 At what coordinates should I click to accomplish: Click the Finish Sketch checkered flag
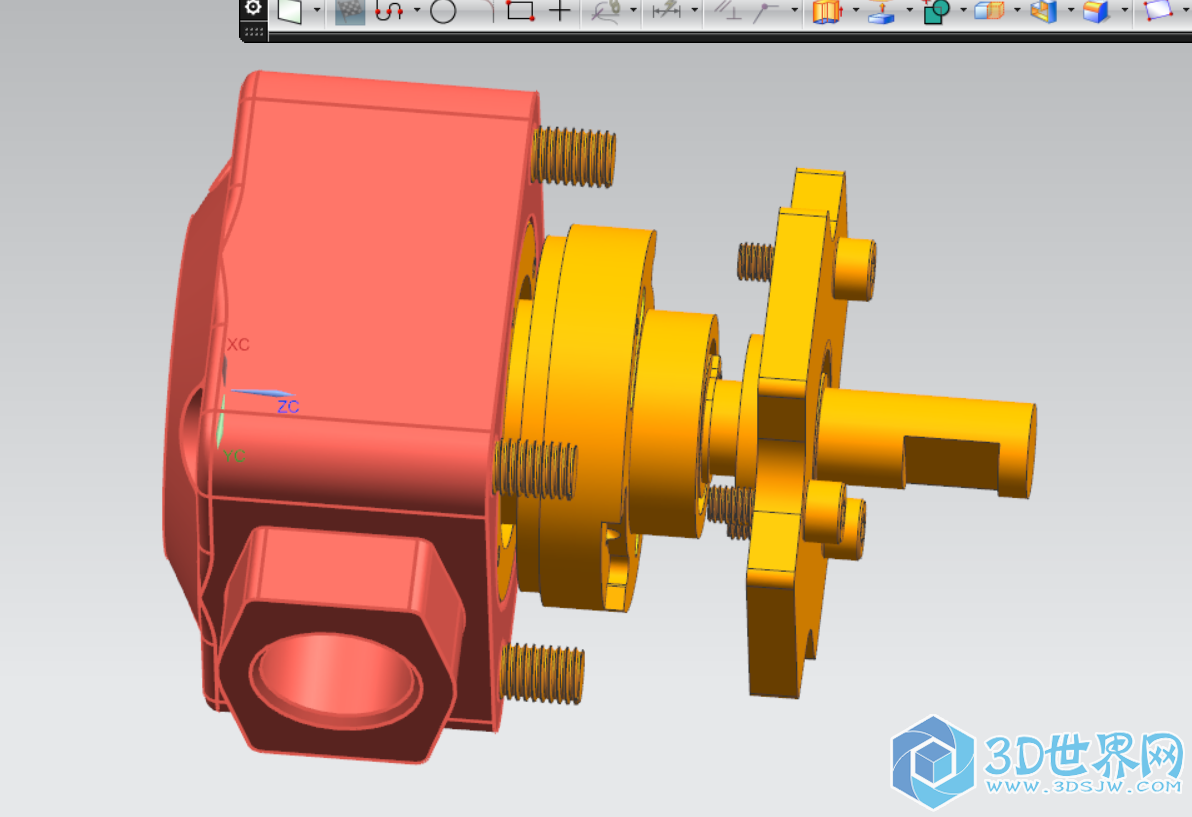(350, 11)
